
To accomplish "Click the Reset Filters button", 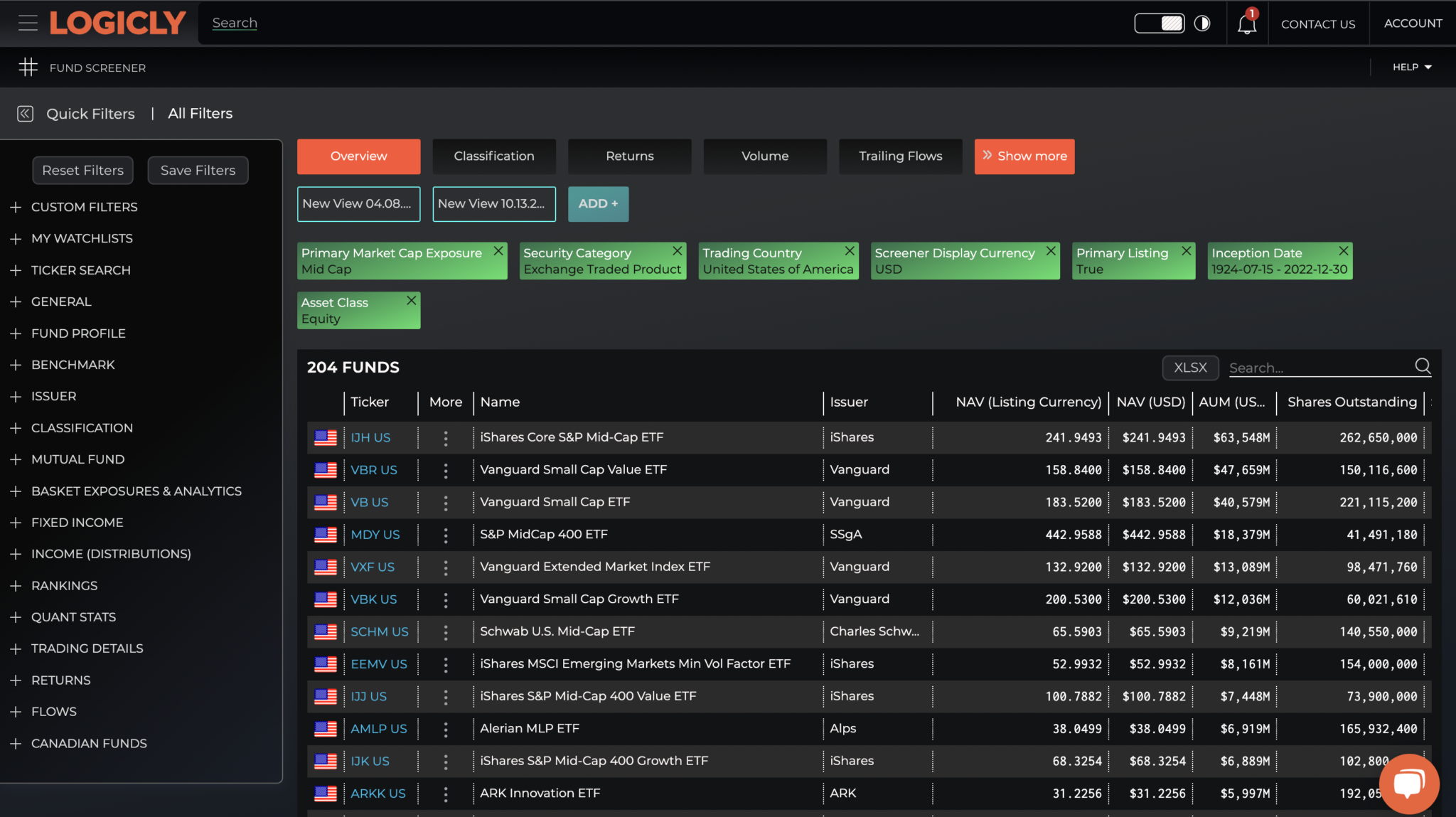I will coord(82,171).
